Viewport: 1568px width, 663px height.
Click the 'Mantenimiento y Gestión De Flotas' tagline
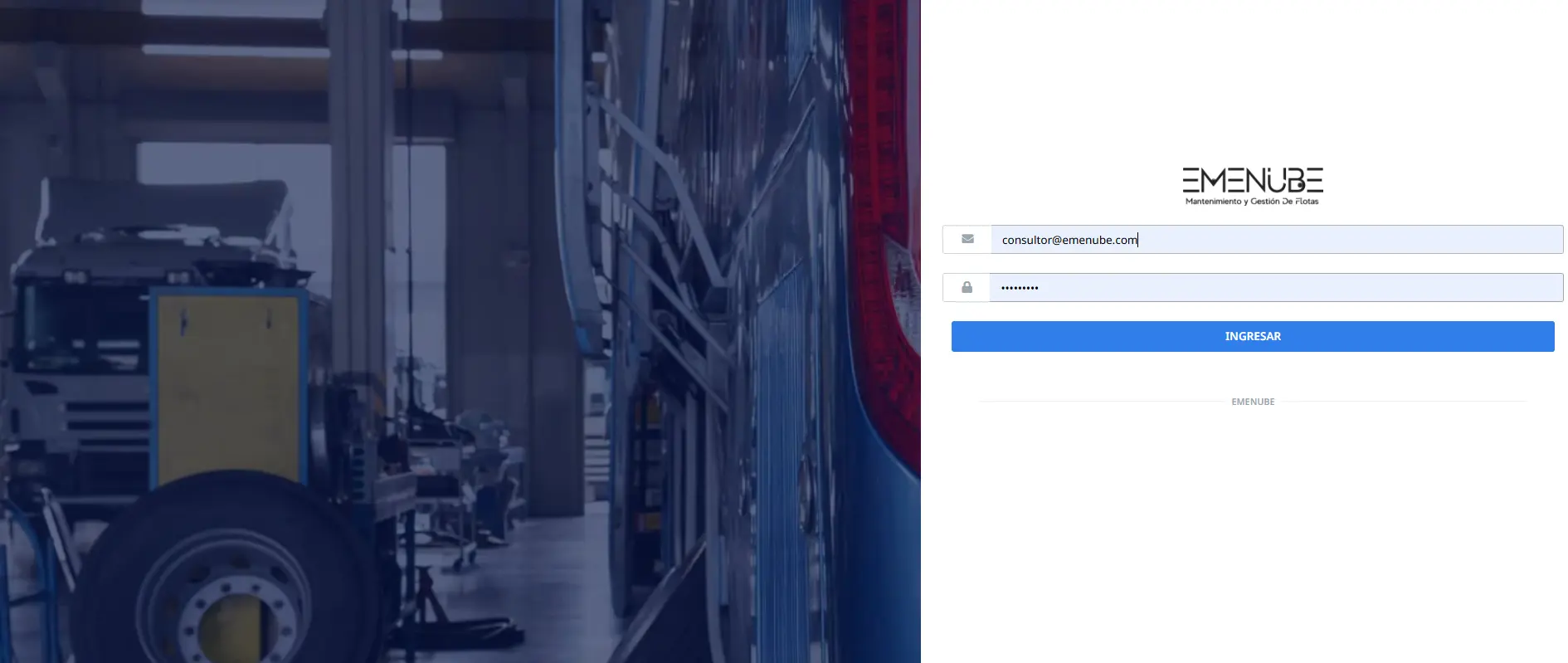pyautogui.click(x=1252, y=202)
